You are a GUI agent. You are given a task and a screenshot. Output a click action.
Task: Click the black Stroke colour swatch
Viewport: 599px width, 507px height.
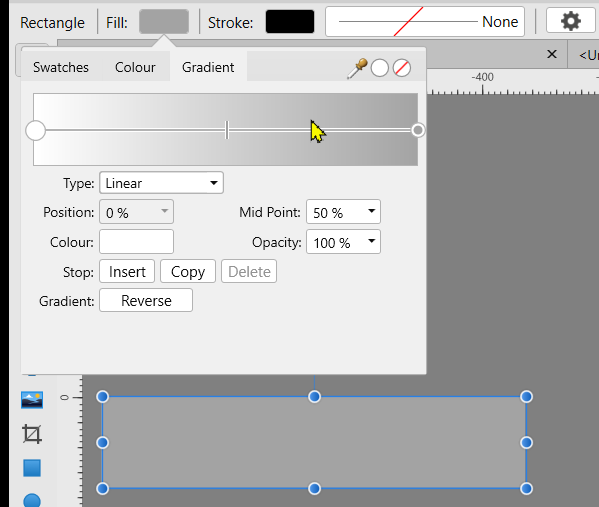(290, 21)
